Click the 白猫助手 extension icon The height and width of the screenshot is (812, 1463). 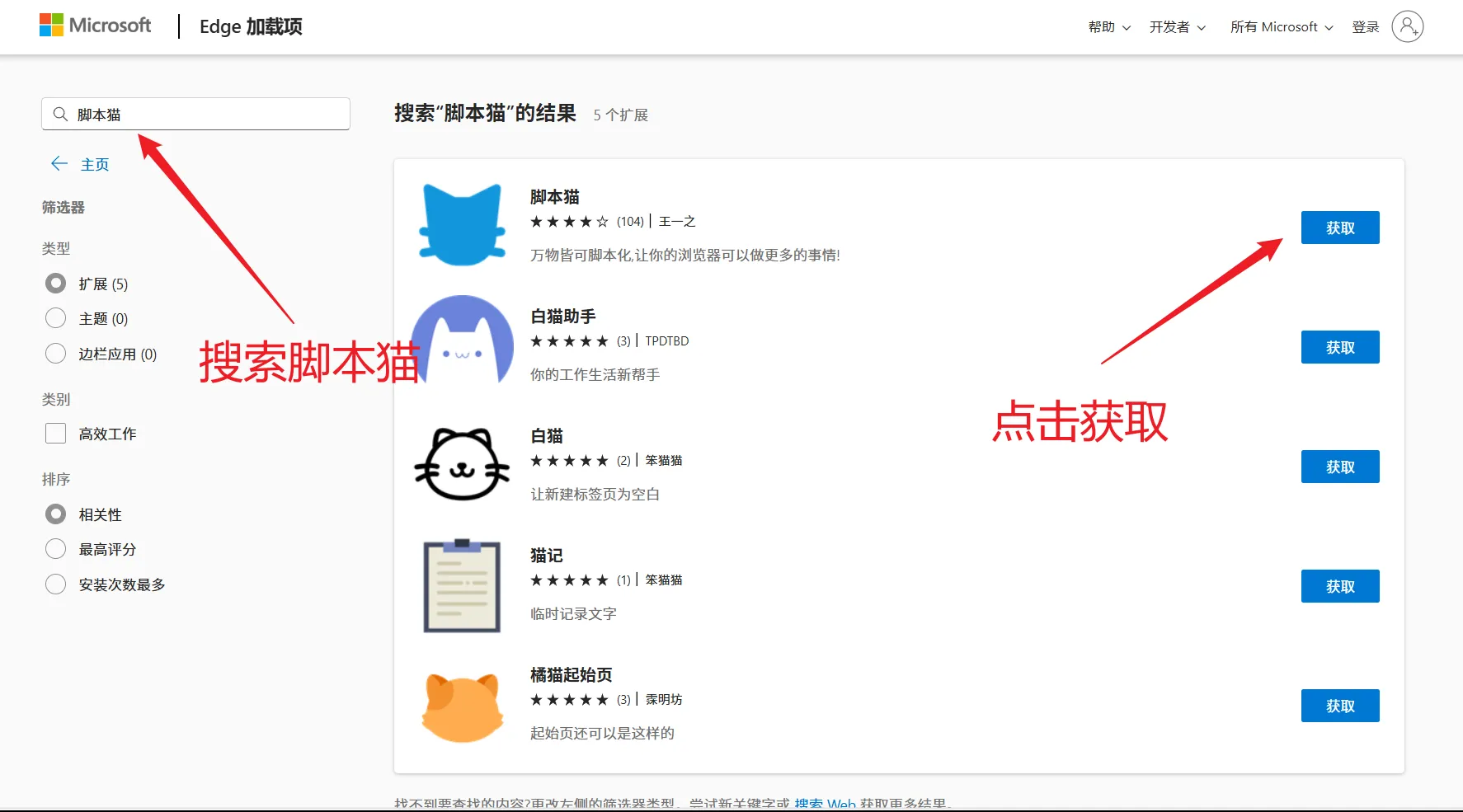462,340
